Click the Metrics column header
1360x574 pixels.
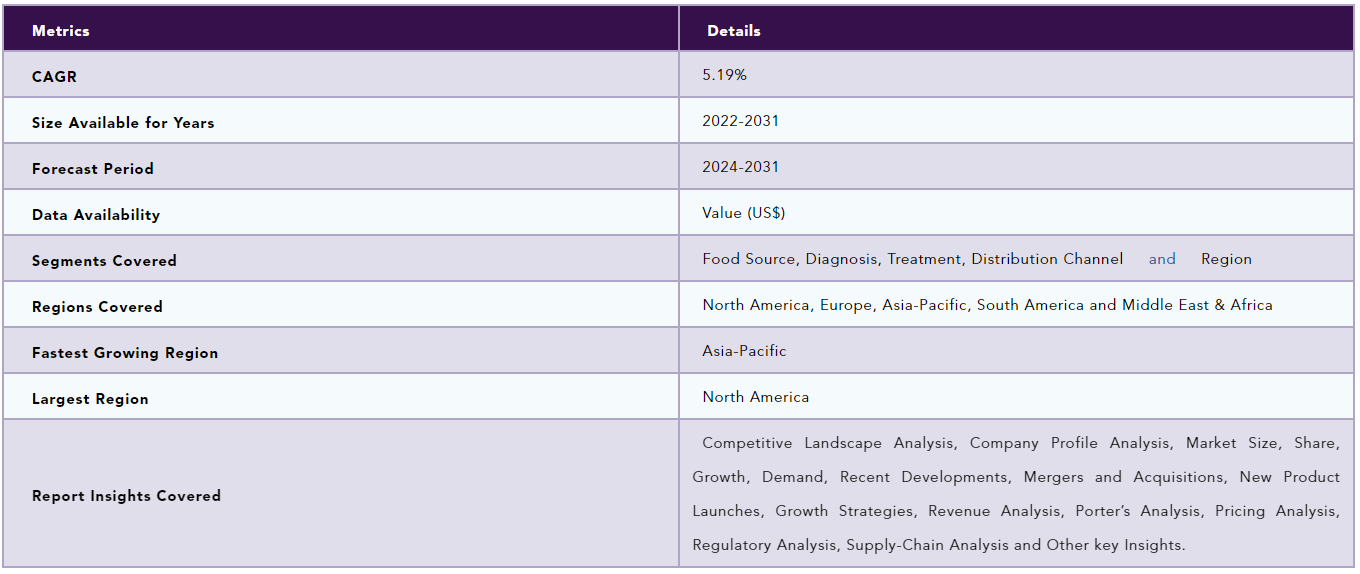61,31
